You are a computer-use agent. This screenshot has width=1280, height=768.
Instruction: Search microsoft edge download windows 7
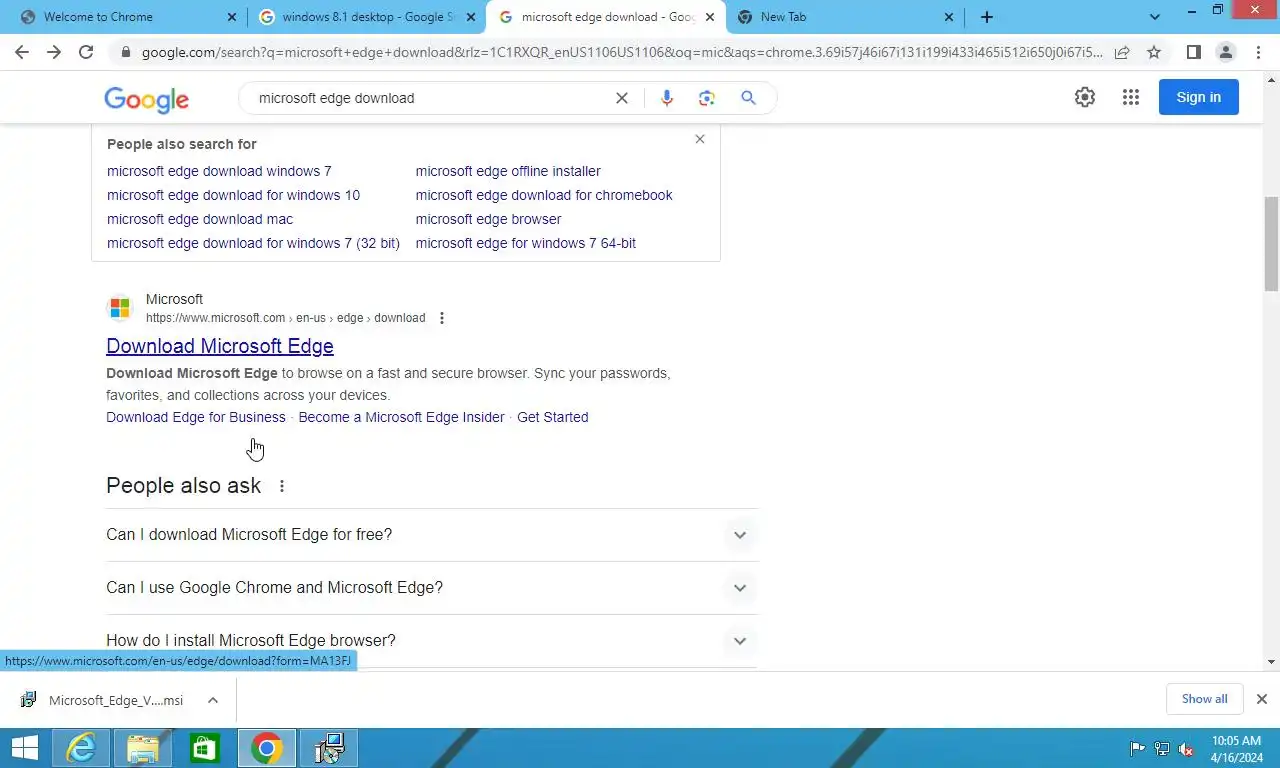click(x=219, y=171)
